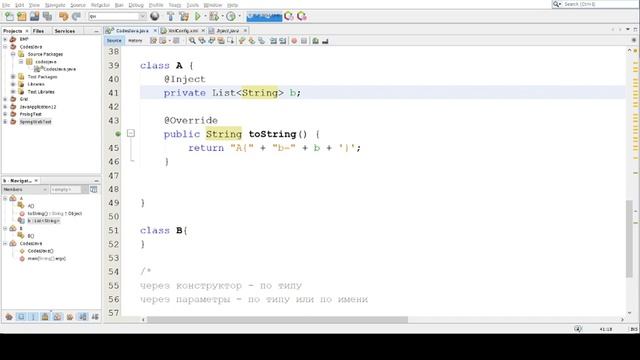Click the globe browser icon in toolbar
Image resolution: width=640 pixels, height=360 pixels.
[155, 16]
